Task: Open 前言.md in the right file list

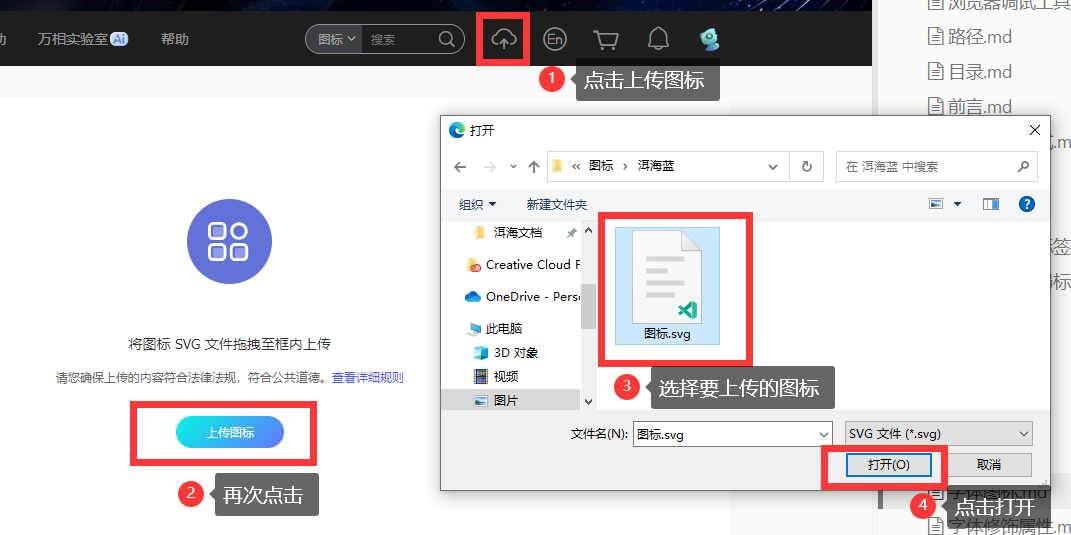Action: (x=970, y=107)
